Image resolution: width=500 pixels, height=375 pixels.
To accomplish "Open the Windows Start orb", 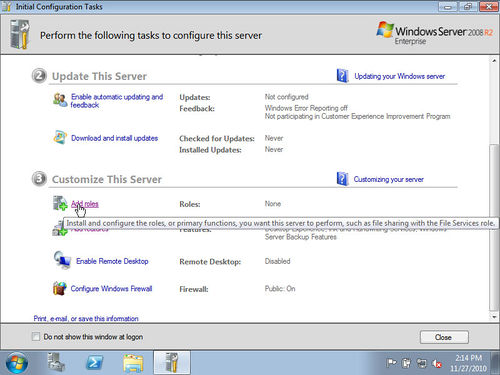I will pos(17,363).
